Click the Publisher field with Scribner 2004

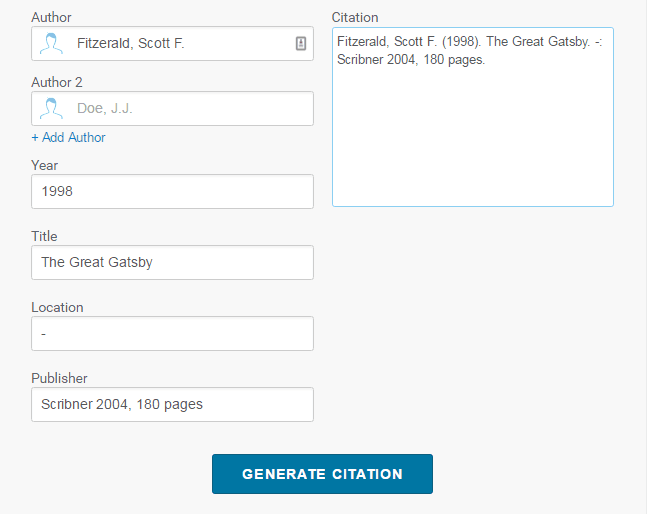[172, 404]
